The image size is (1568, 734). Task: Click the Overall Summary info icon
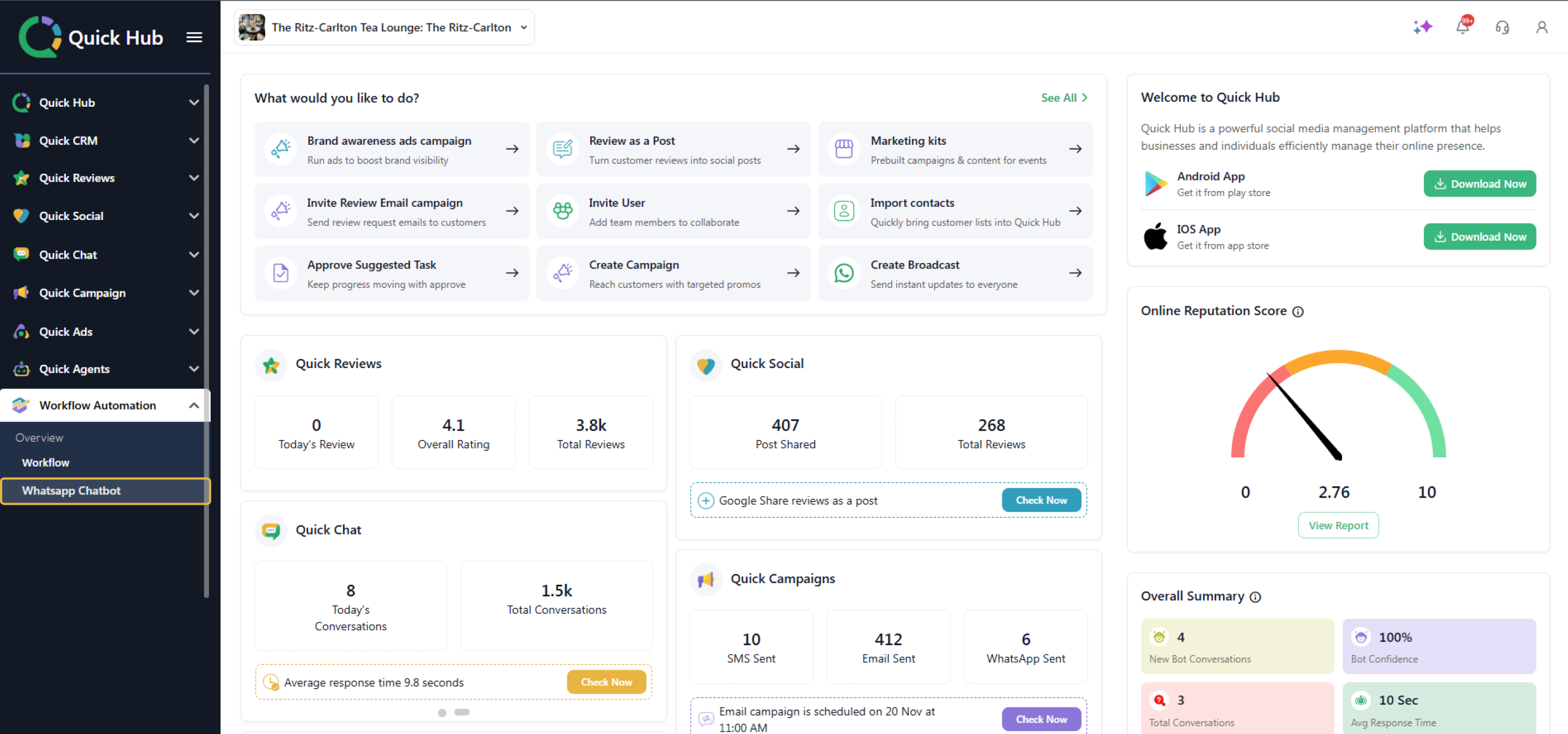pyautogui.click(x=1255, y=597)
